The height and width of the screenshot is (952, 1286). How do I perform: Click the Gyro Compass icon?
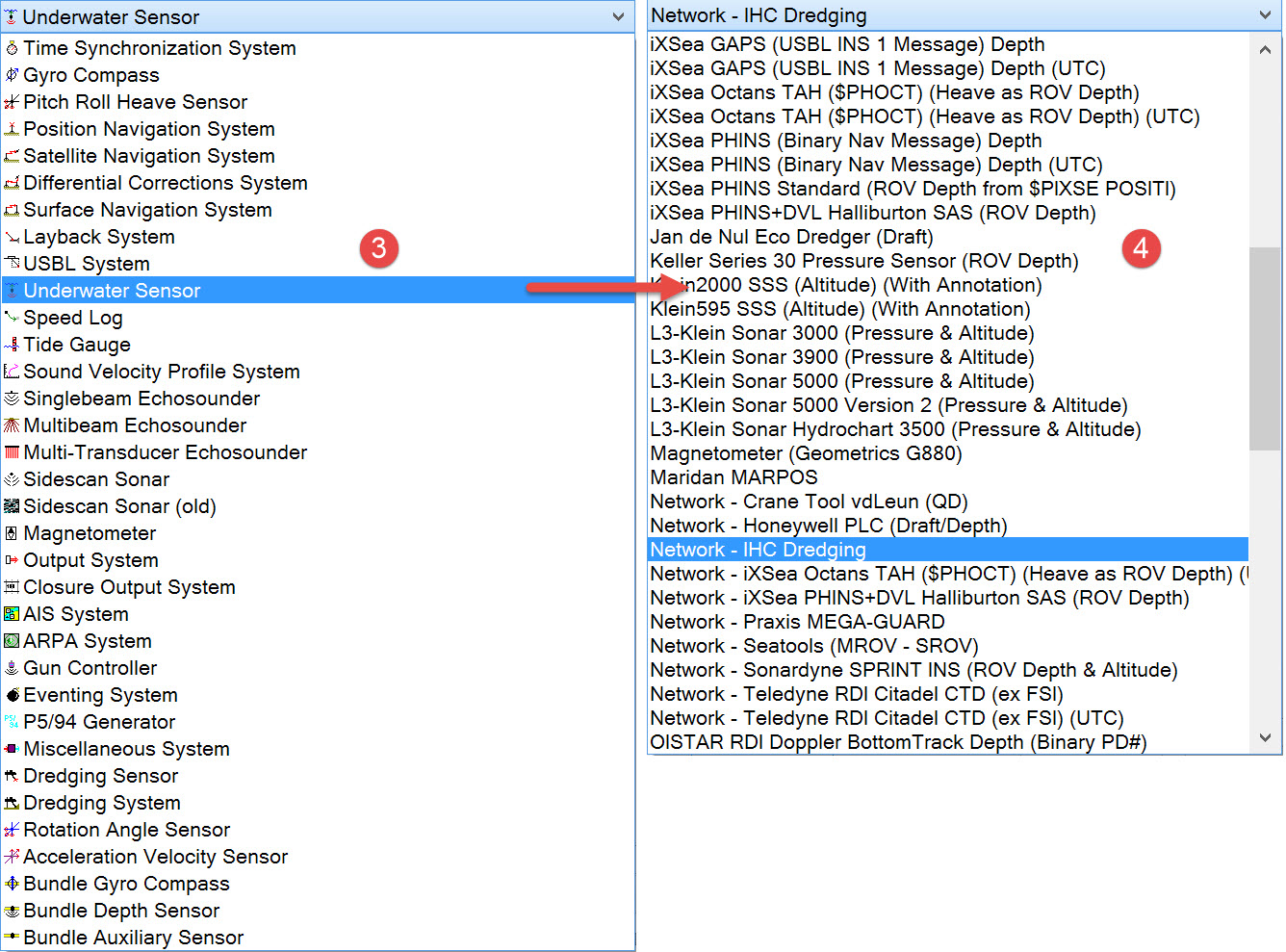(12, 75)
